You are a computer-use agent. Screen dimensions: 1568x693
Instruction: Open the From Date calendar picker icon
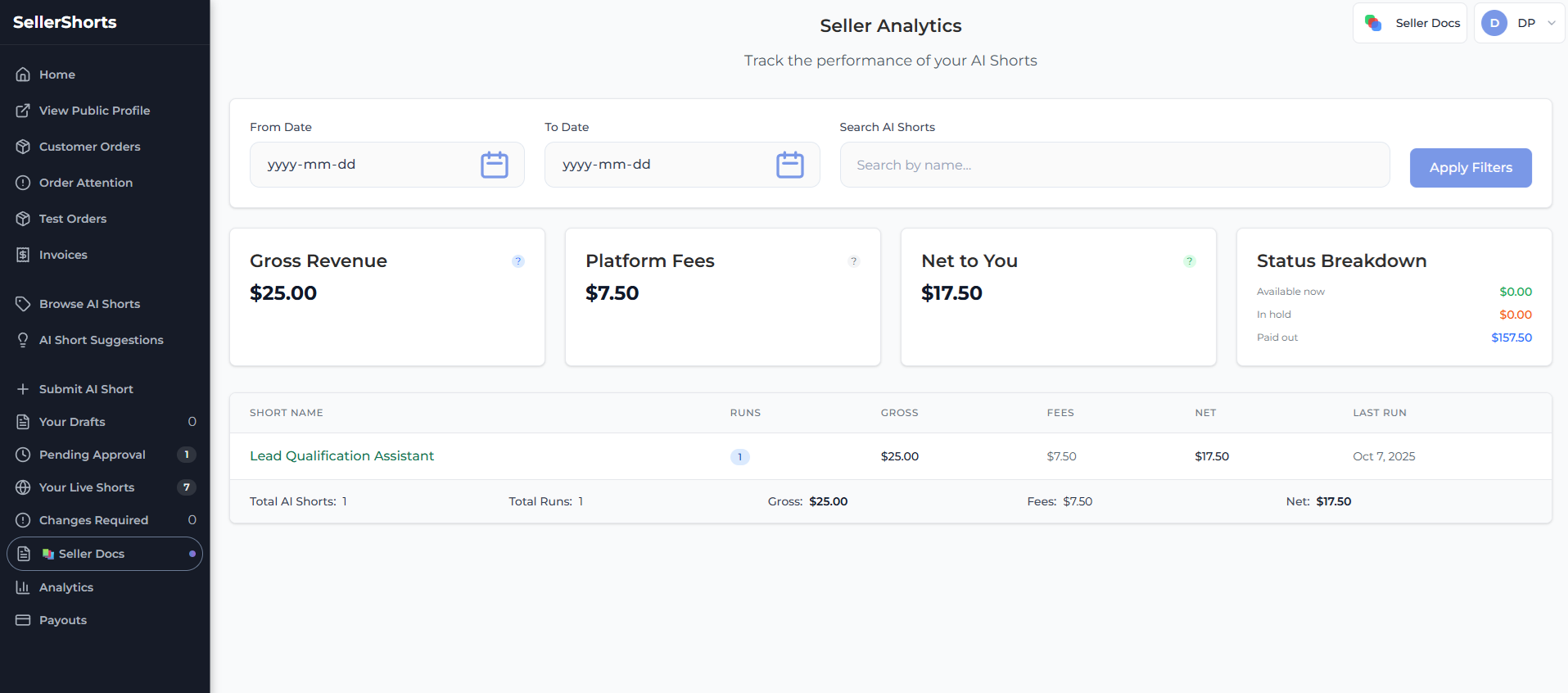click(x=494, y=165)
